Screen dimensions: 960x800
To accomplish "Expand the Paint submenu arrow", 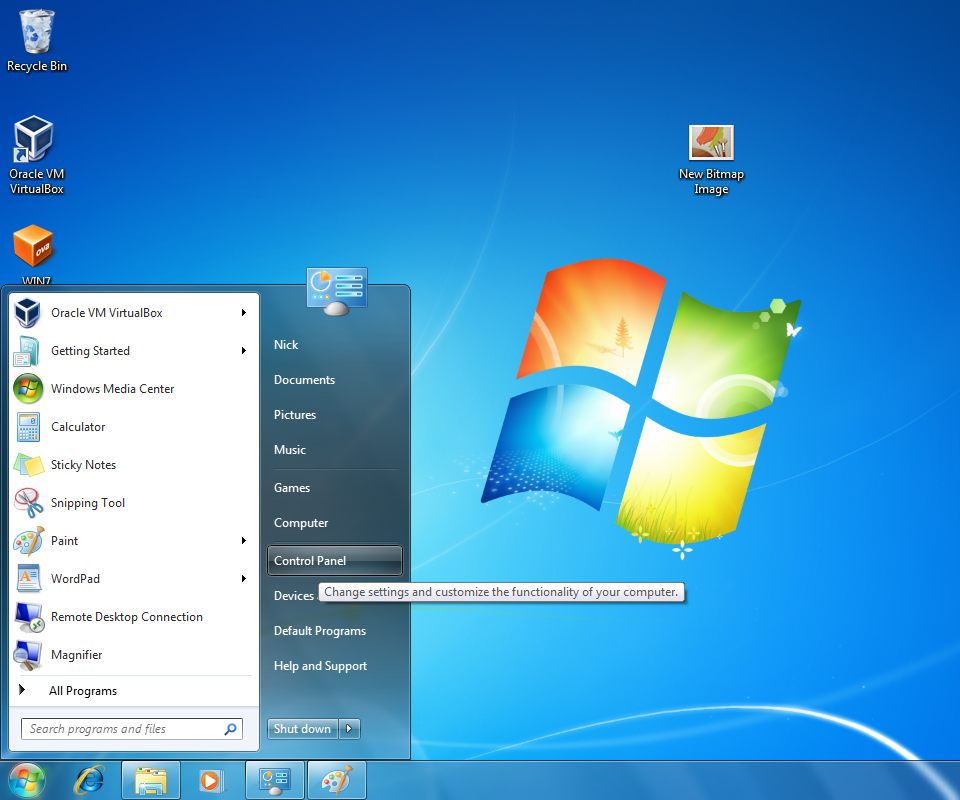I will click(x=243, y=540).
